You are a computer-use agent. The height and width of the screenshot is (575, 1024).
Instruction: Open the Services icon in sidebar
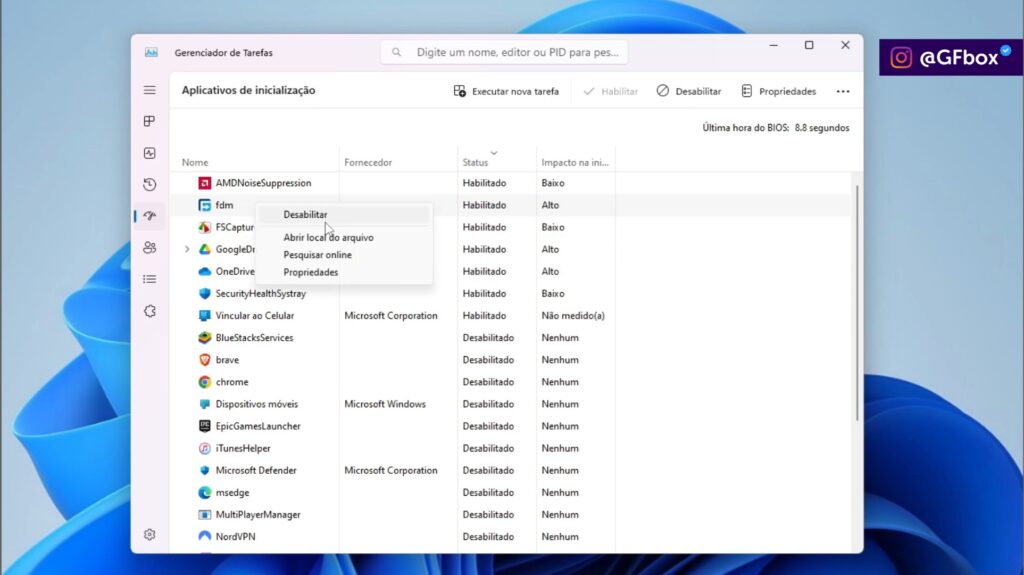tap(150, 311)
